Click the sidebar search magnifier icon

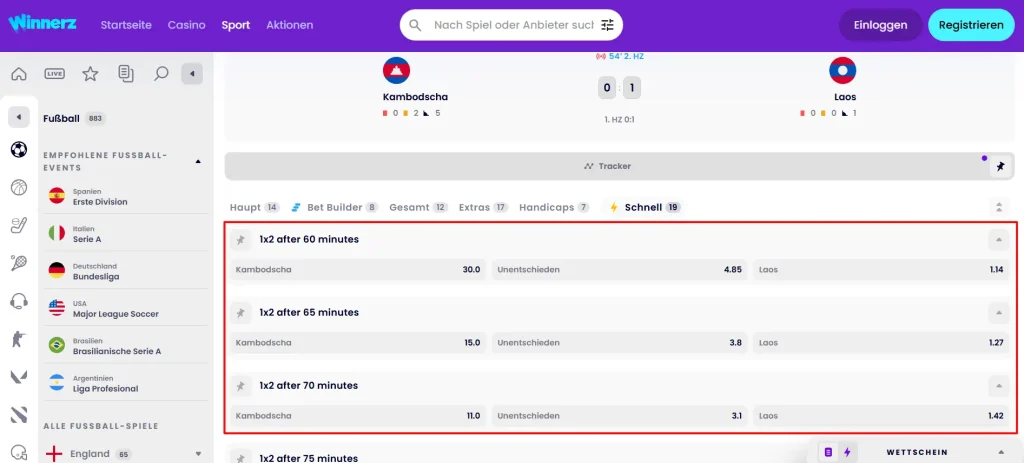pos(161,74)
